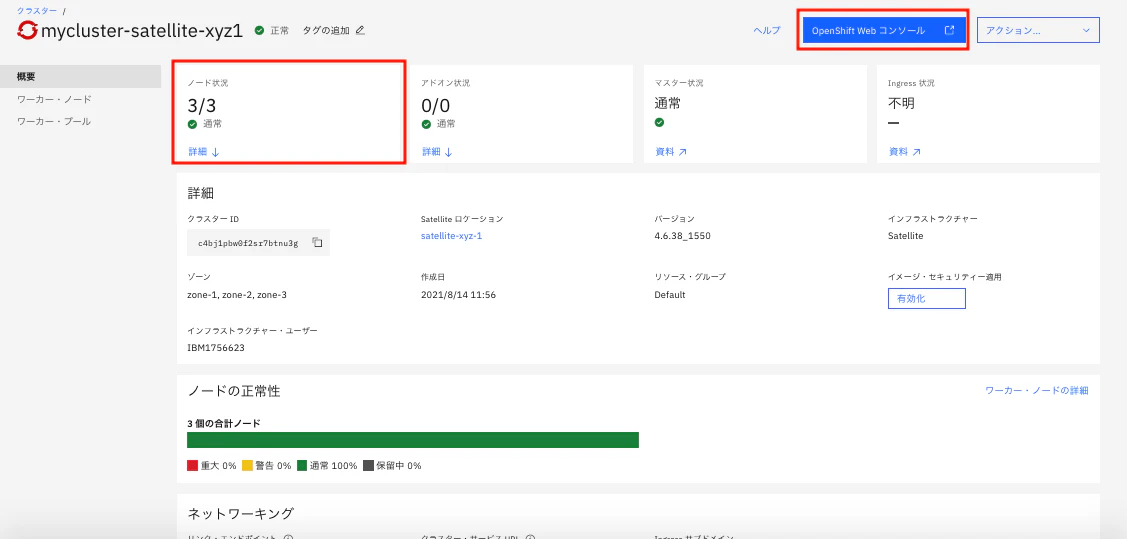
Task: Click the red 重大 legend swatch
Action: [x=192, y=466]
